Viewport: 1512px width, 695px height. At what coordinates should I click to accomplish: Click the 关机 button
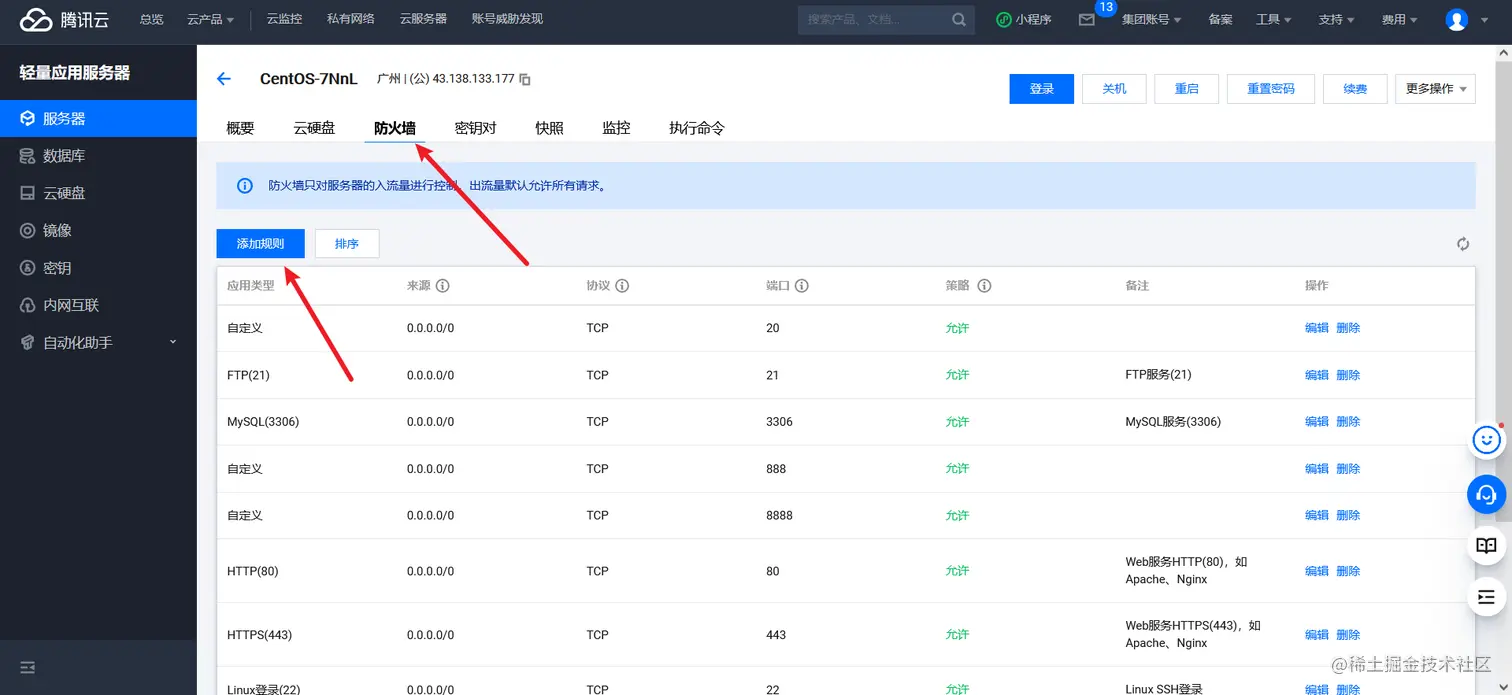click(x=1114, y=89)
